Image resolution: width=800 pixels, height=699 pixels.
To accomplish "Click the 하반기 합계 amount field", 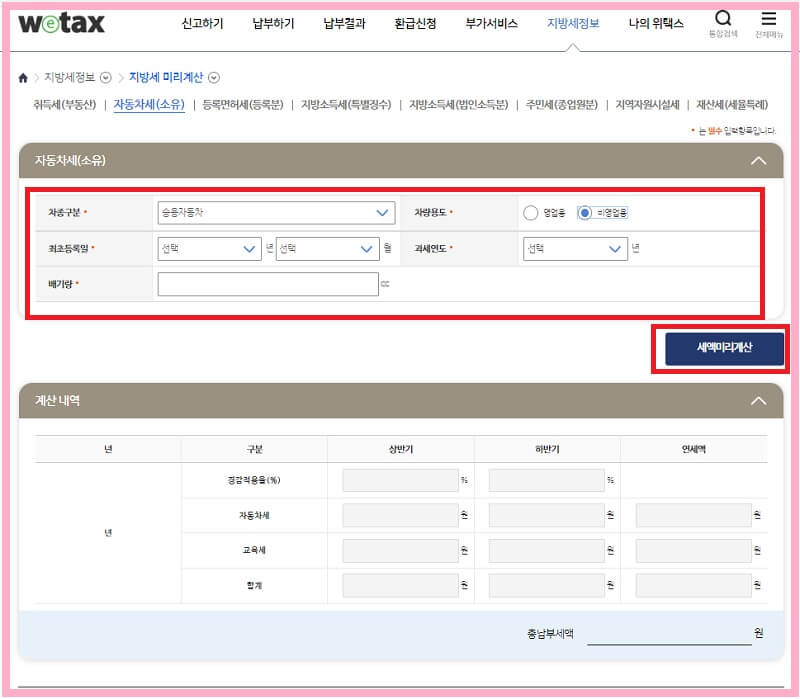I will pos(546,586).
